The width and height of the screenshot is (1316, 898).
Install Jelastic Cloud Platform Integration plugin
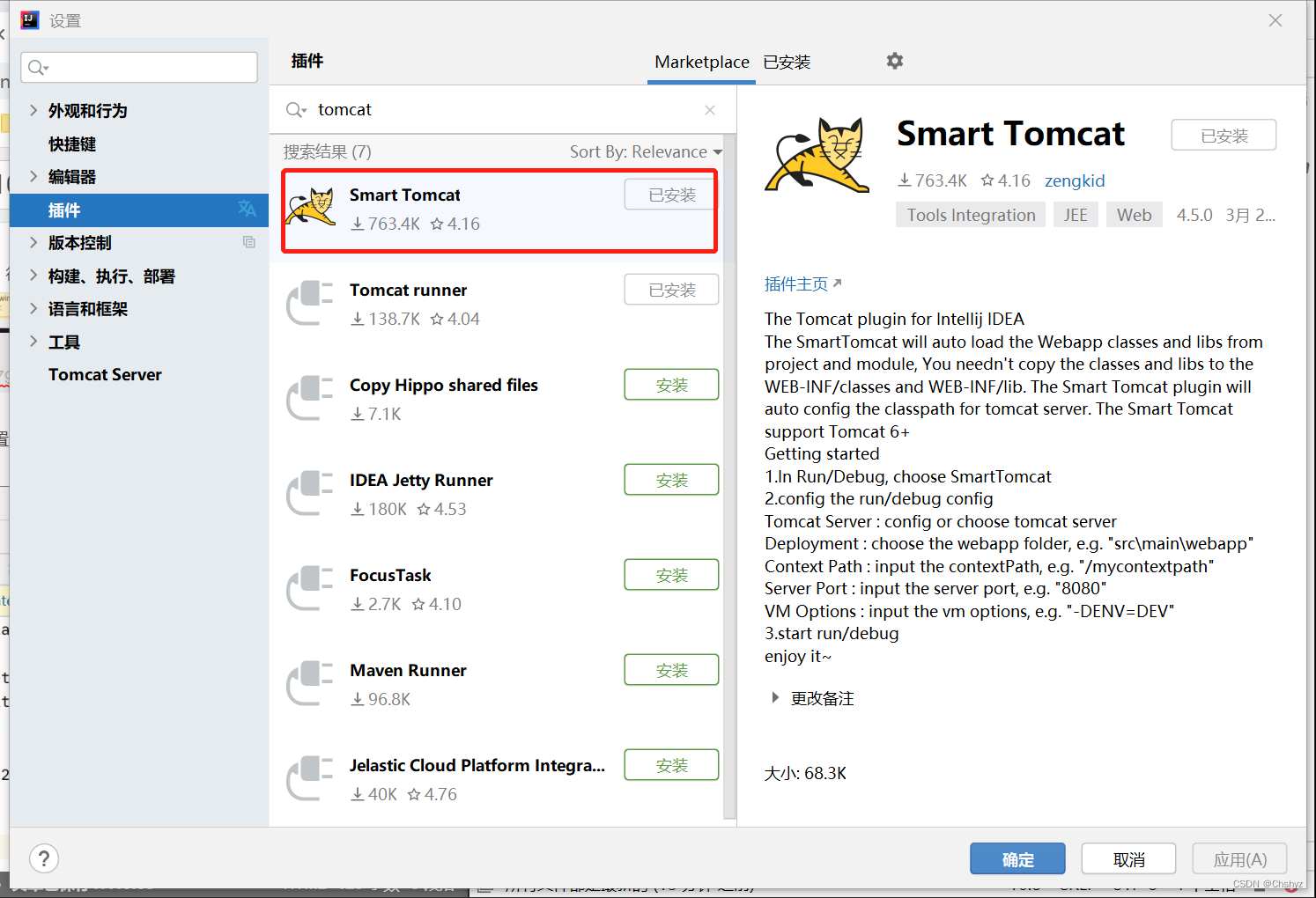tap(671, 765)
